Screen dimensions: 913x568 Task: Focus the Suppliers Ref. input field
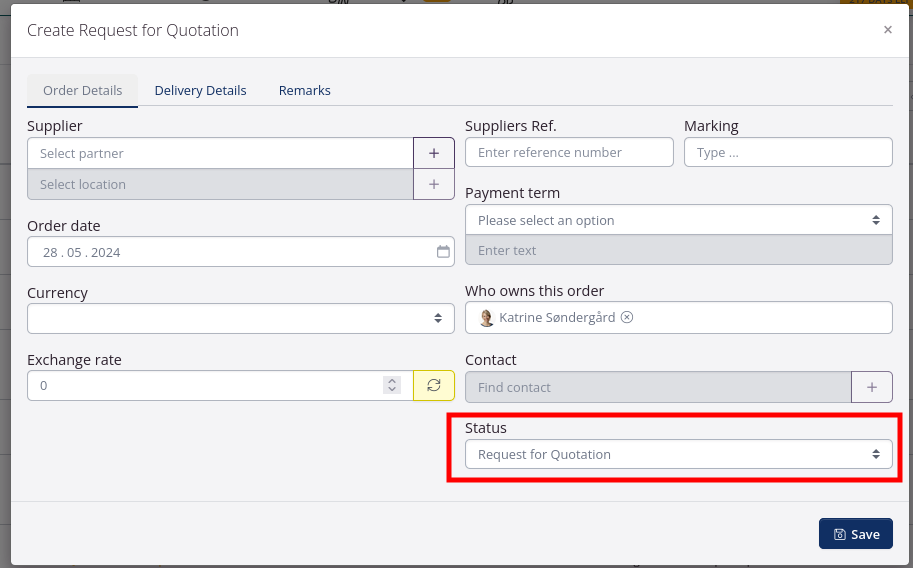pos(569,152)
